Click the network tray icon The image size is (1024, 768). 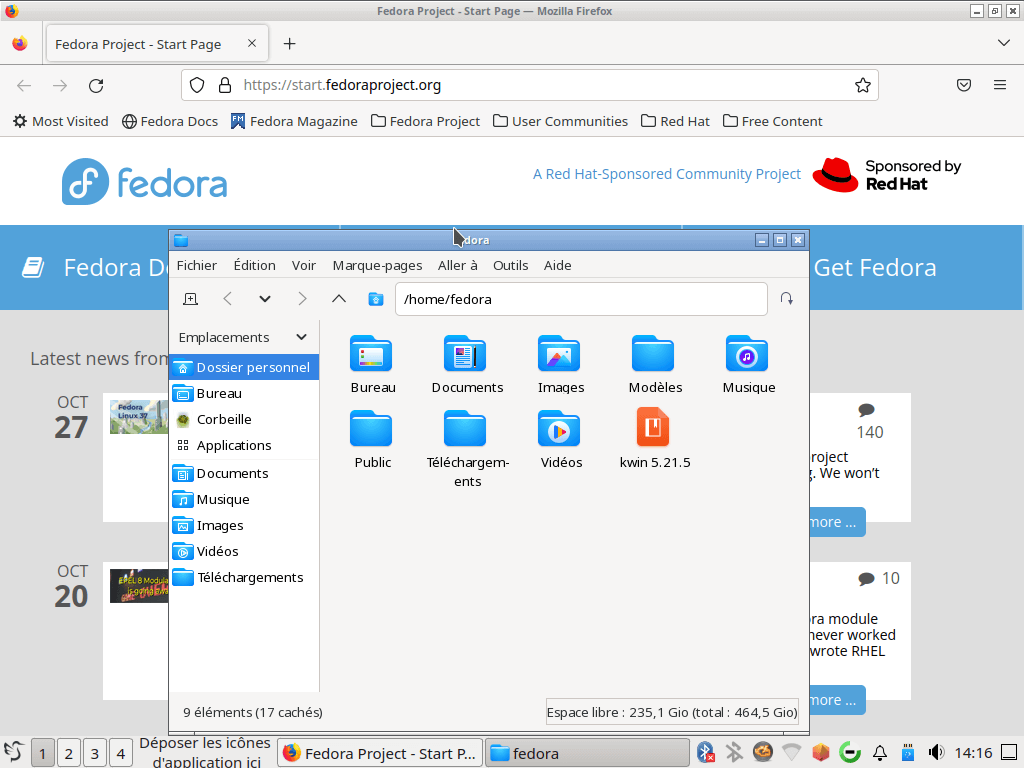point(791,752)
